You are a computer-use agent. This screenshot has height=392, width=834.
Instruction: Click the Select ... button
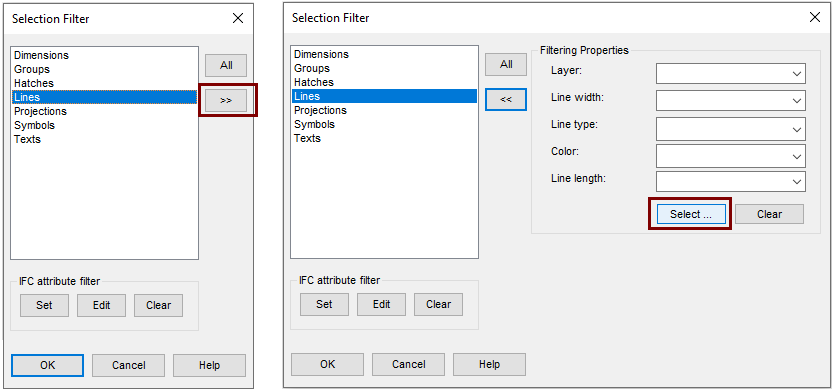pos(691,214)
